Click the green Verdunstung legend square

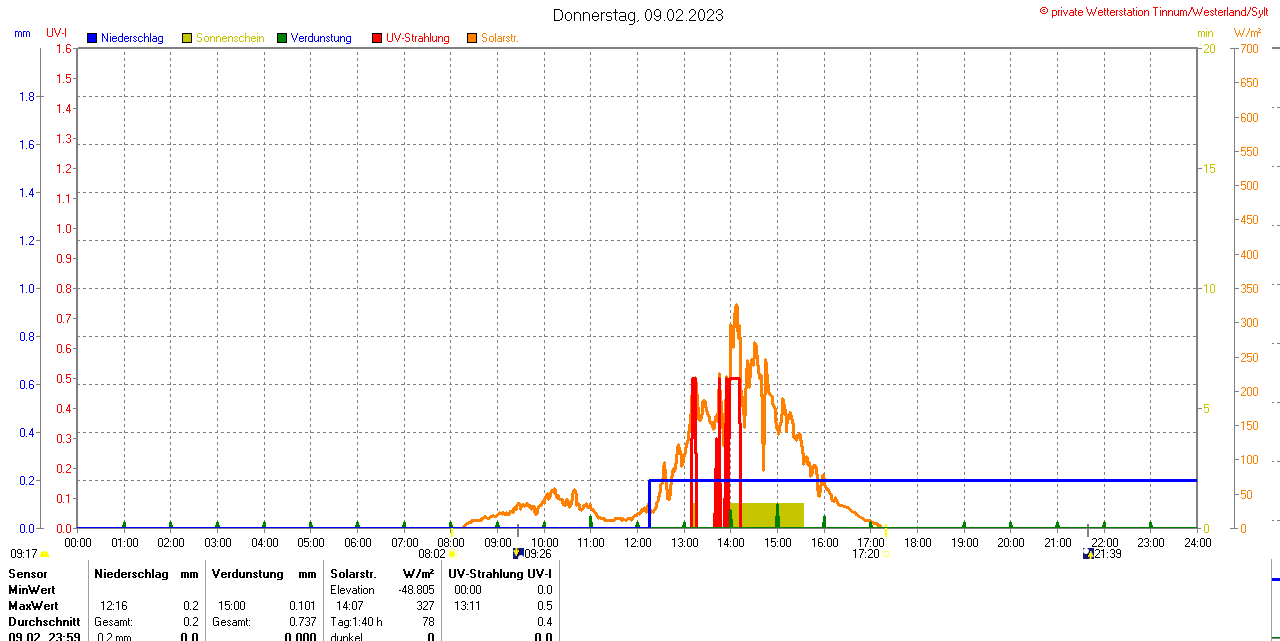coord(282,38)
